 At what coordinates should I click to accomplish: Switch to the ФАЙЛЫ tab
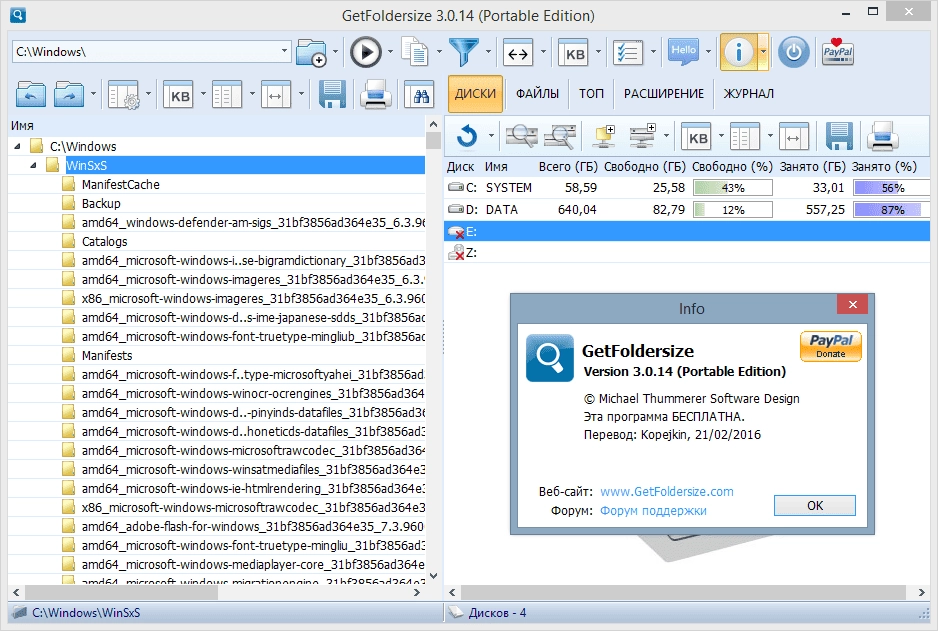click(x=537, y=94)
